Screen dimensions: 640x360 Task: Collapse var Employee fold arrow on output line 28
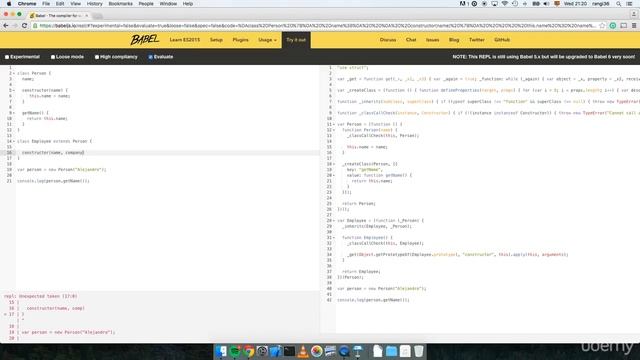[334, 220]
